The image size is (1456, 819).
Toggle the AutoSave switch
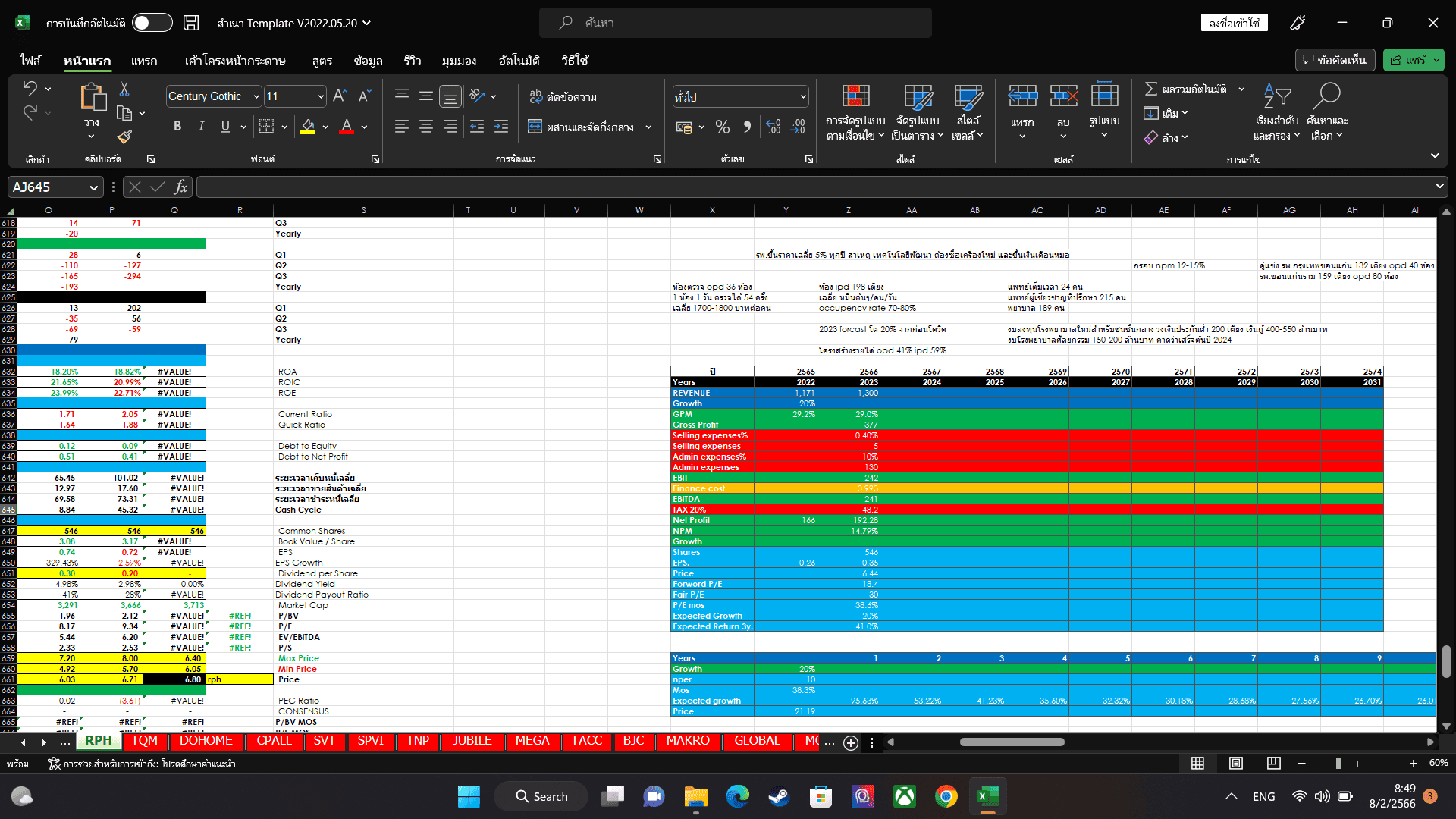152,23
